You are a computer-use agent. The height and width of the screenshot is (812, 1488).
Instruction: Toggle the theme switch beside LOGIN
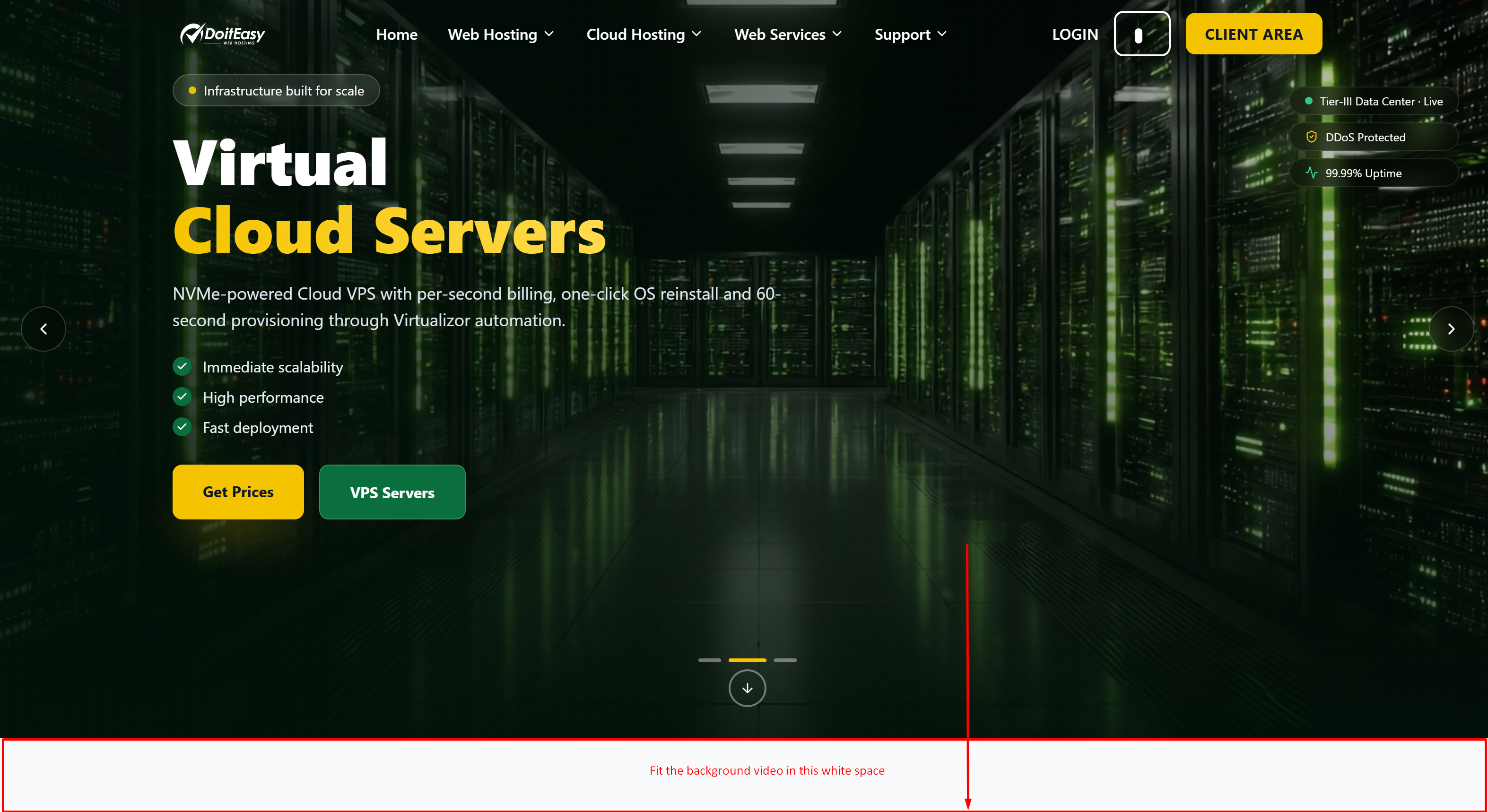point(1141,34)
